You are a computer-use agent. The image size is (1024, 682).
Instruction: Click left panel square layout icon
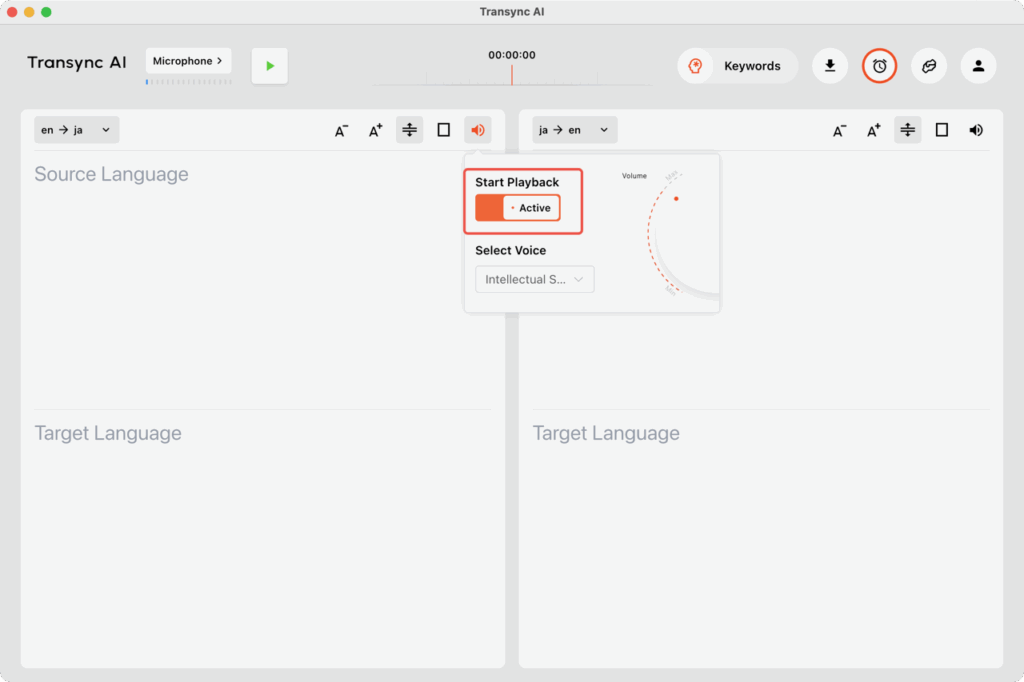pyautogui.click(x=443, y=130)
